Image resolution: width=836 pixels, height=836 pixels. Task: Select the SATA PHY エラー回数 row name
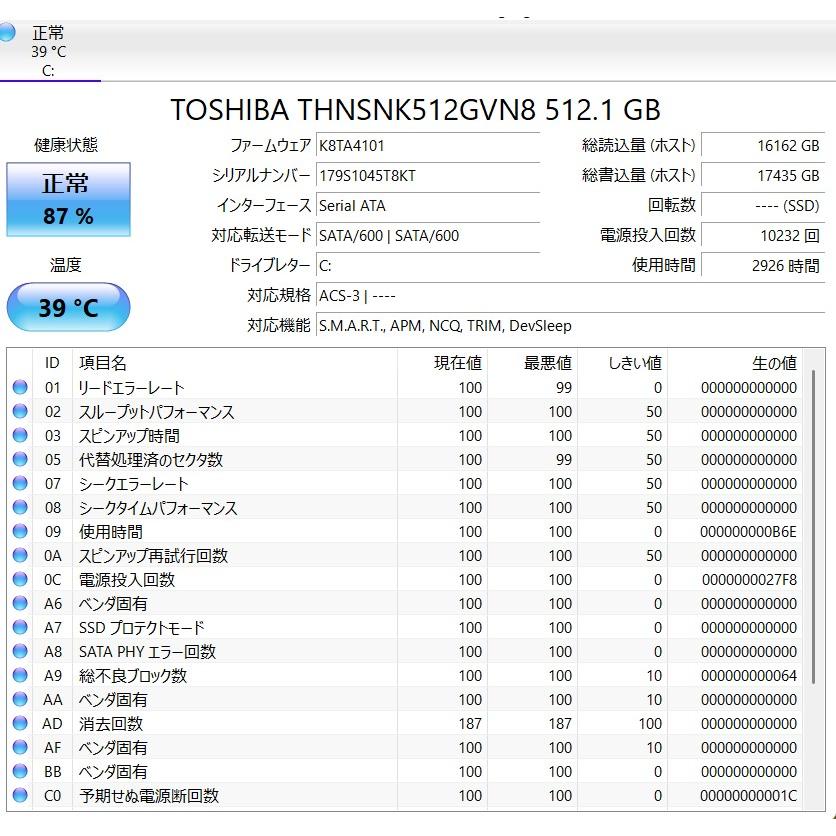(148, 652)
